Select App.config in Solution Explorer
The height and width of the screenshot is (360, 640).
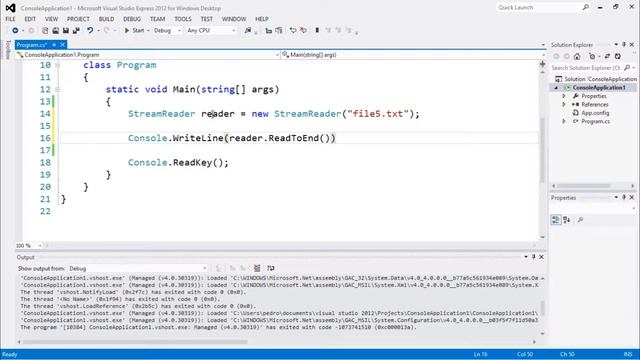[x=595, y=113]
